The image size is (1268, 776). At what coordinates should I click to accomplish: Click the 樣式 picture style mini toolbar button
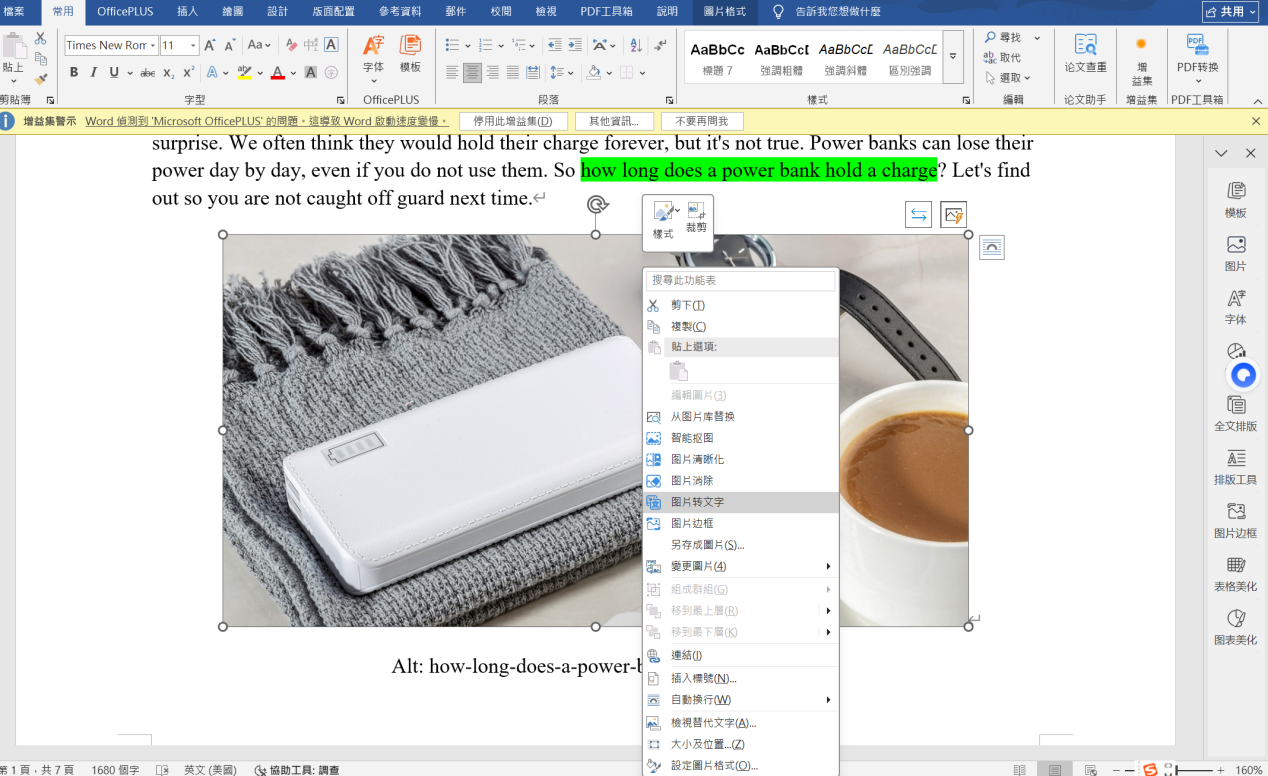(x=663, y=220)
